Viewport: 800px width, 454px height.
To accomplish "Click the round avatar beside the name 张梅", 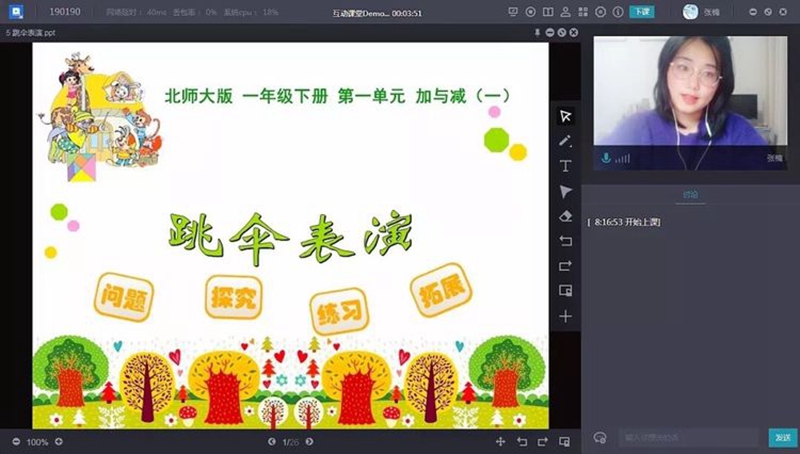I will [690, 12].
